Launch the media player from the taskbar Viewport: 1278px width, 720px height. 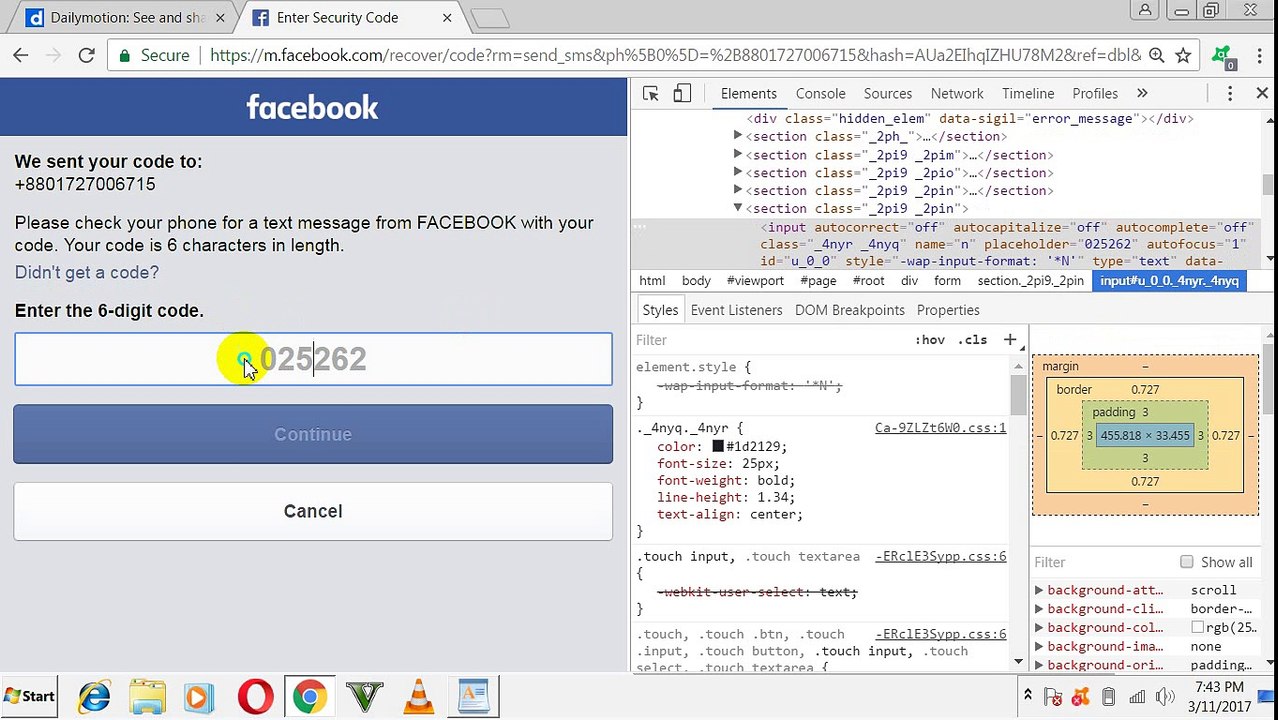[199, 696]
